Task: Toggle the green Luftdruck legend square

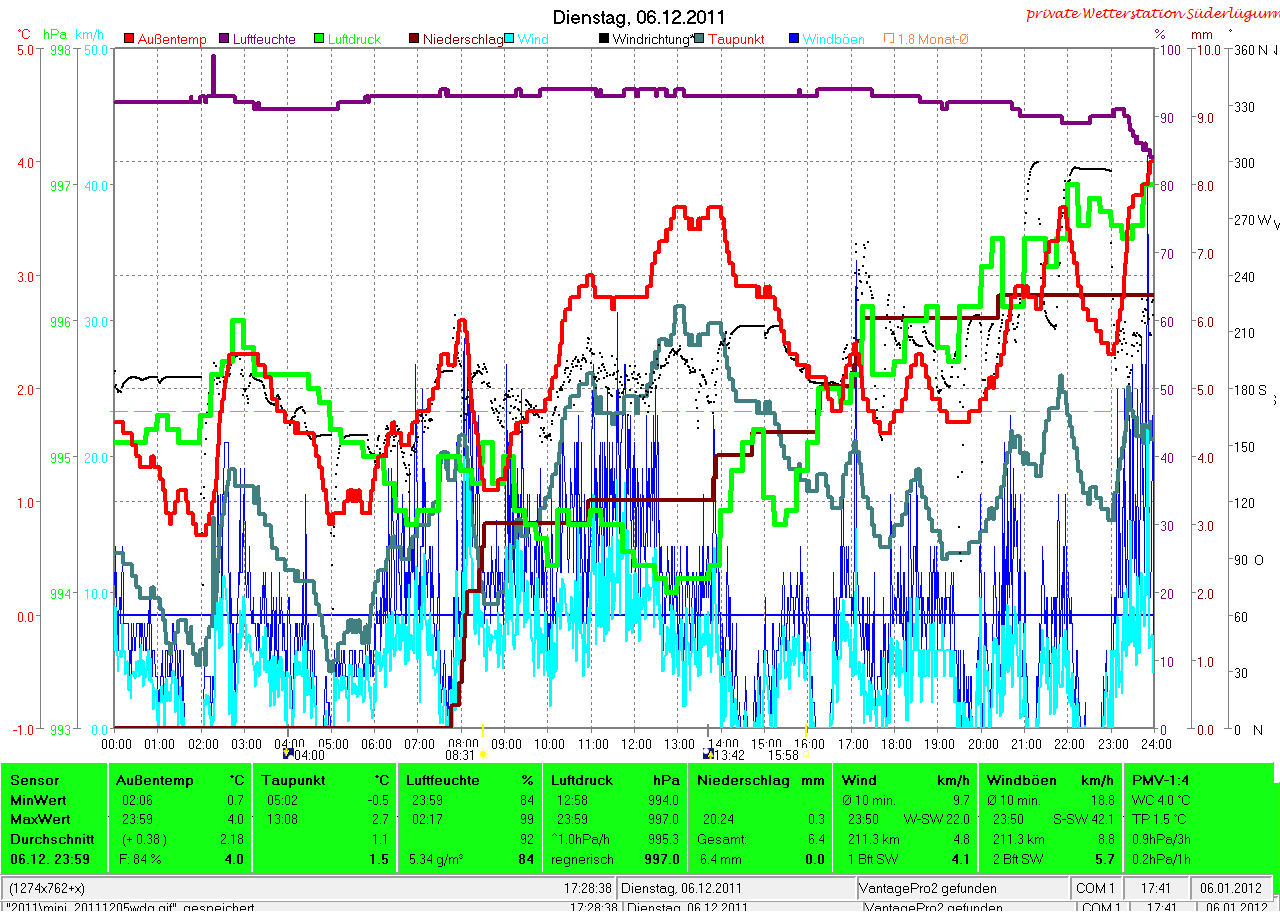Action: click(320, 39)
